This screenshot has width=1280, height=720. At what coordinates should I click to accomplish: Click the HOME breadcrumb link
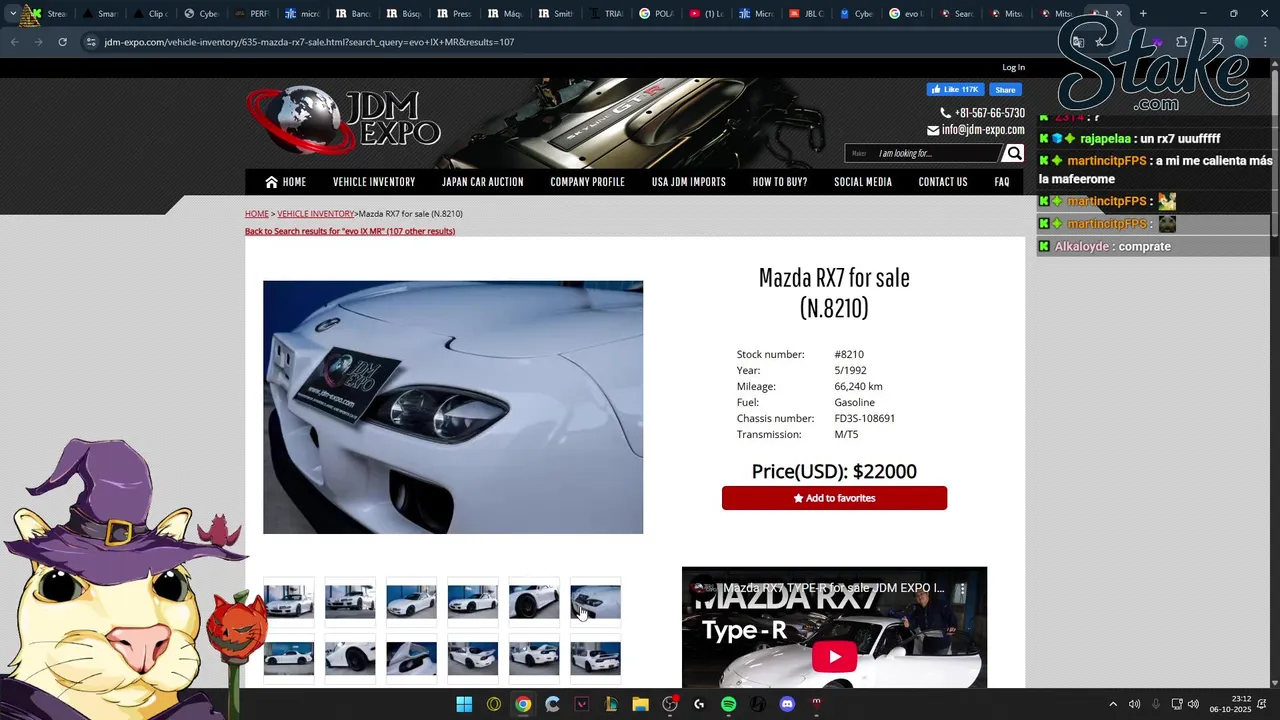coord(256,214)
